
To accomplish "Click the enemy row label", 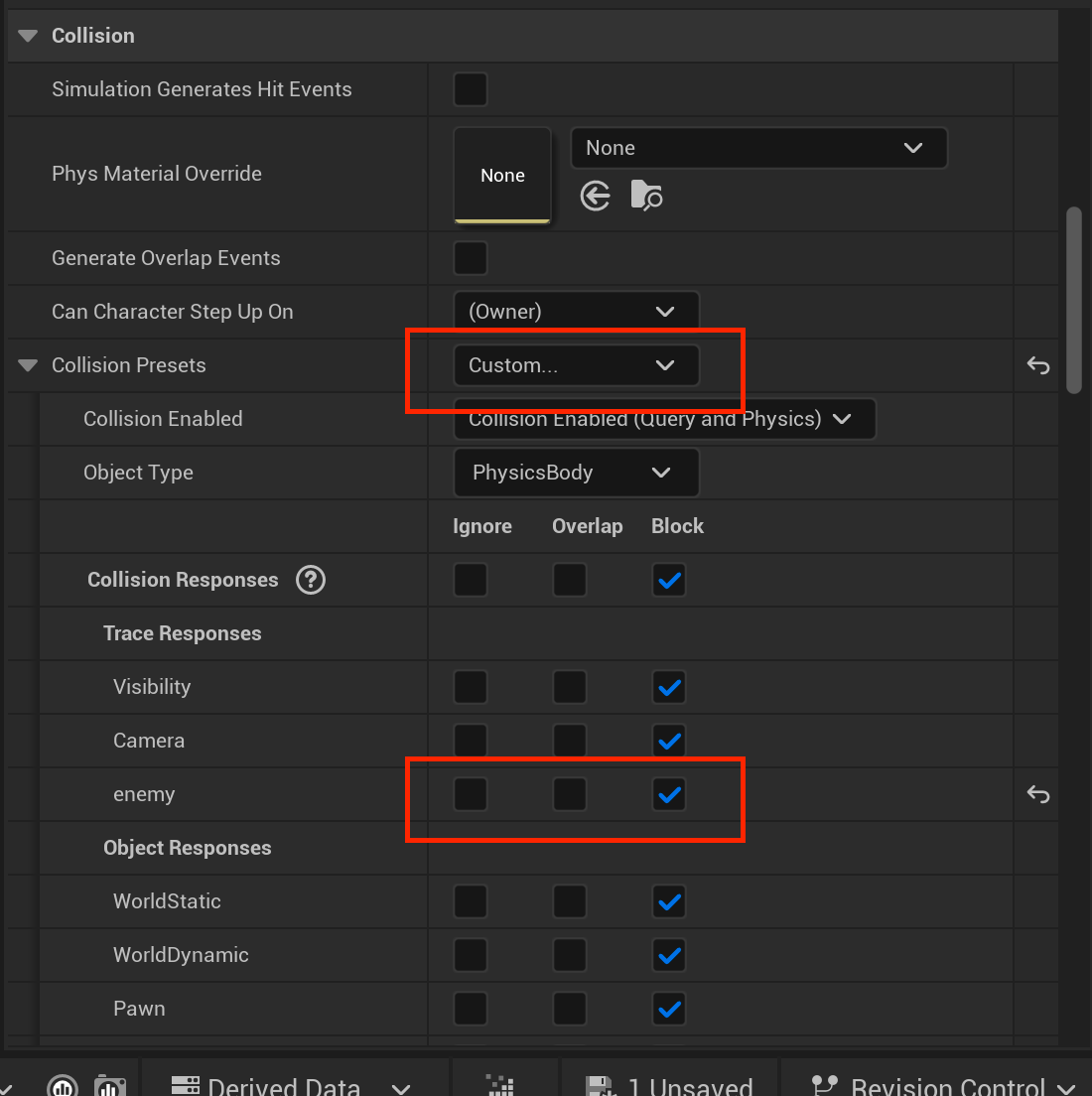I will 144,795.
